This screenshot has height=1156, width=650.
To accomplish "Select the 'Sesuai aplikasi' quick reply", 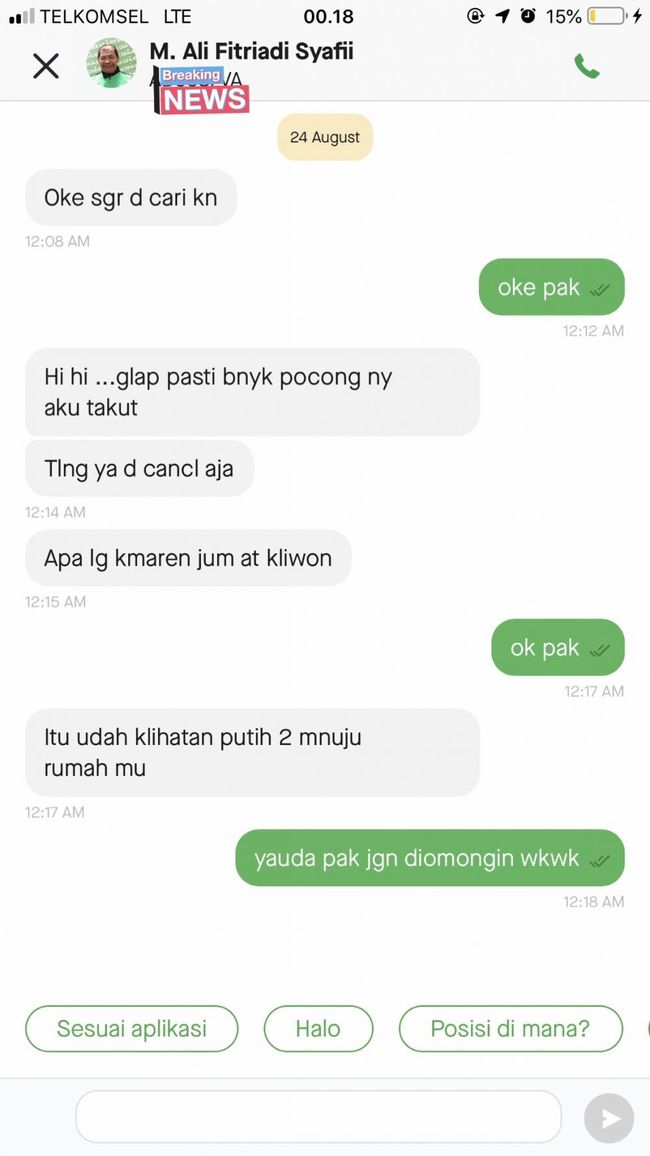I will [x=132, y=1028].
